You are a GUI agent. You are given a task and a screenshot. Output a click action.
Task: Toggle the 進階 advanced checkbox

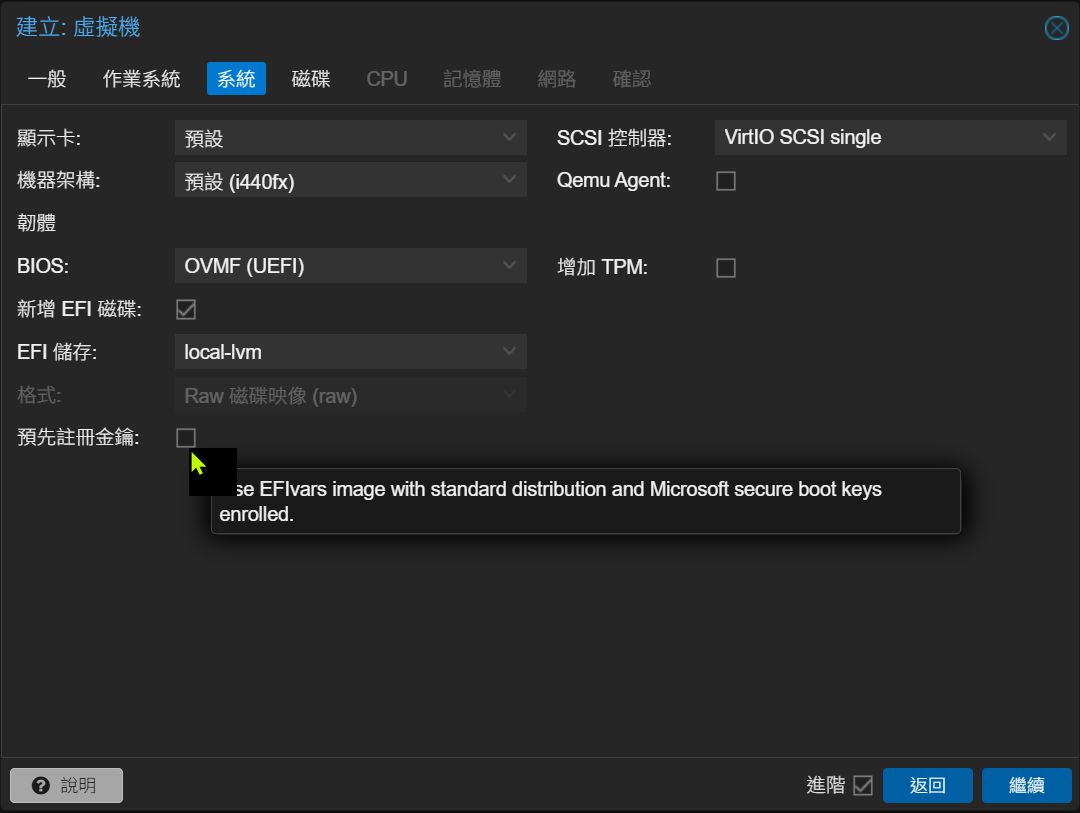click(x=862, y=785)
